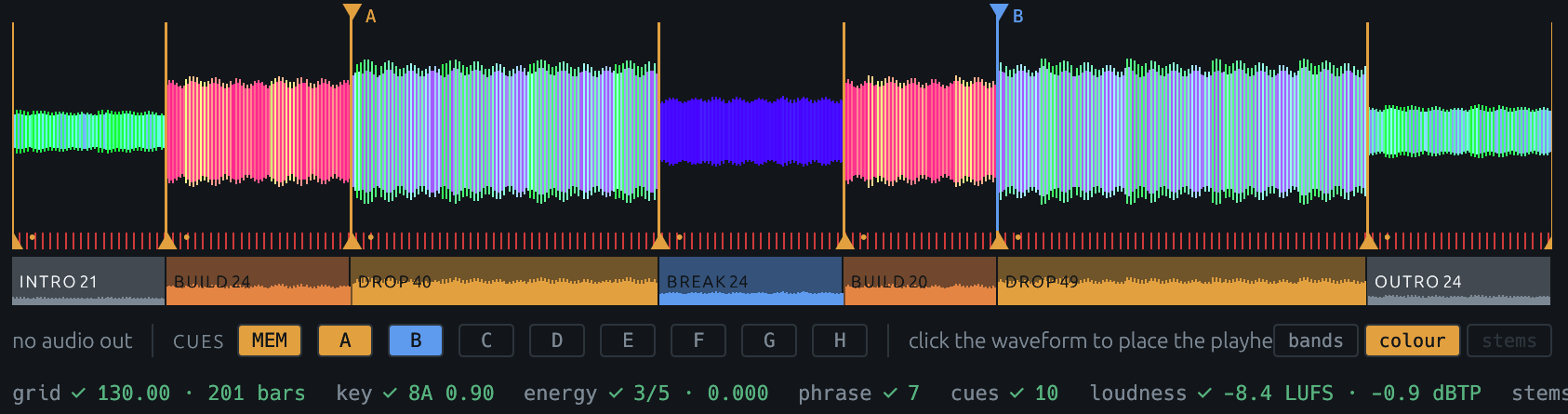Viewport: 1568px width, 414px height.
Task: Place playhead in green intro waveform
Action: tap(89, 130)
